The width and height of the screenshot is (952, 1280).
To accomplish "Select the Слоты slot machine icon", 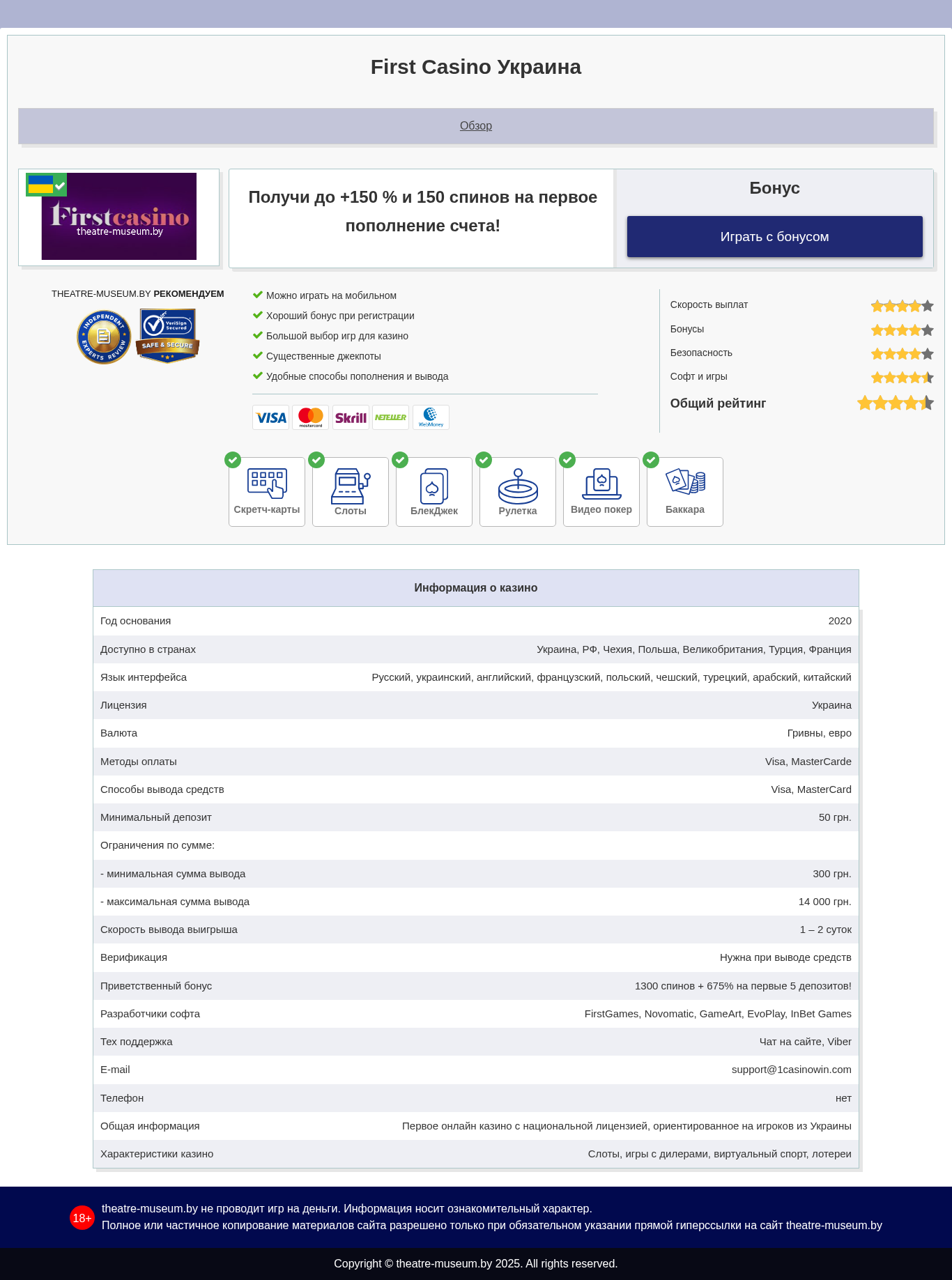I will [x=351, y=486].
